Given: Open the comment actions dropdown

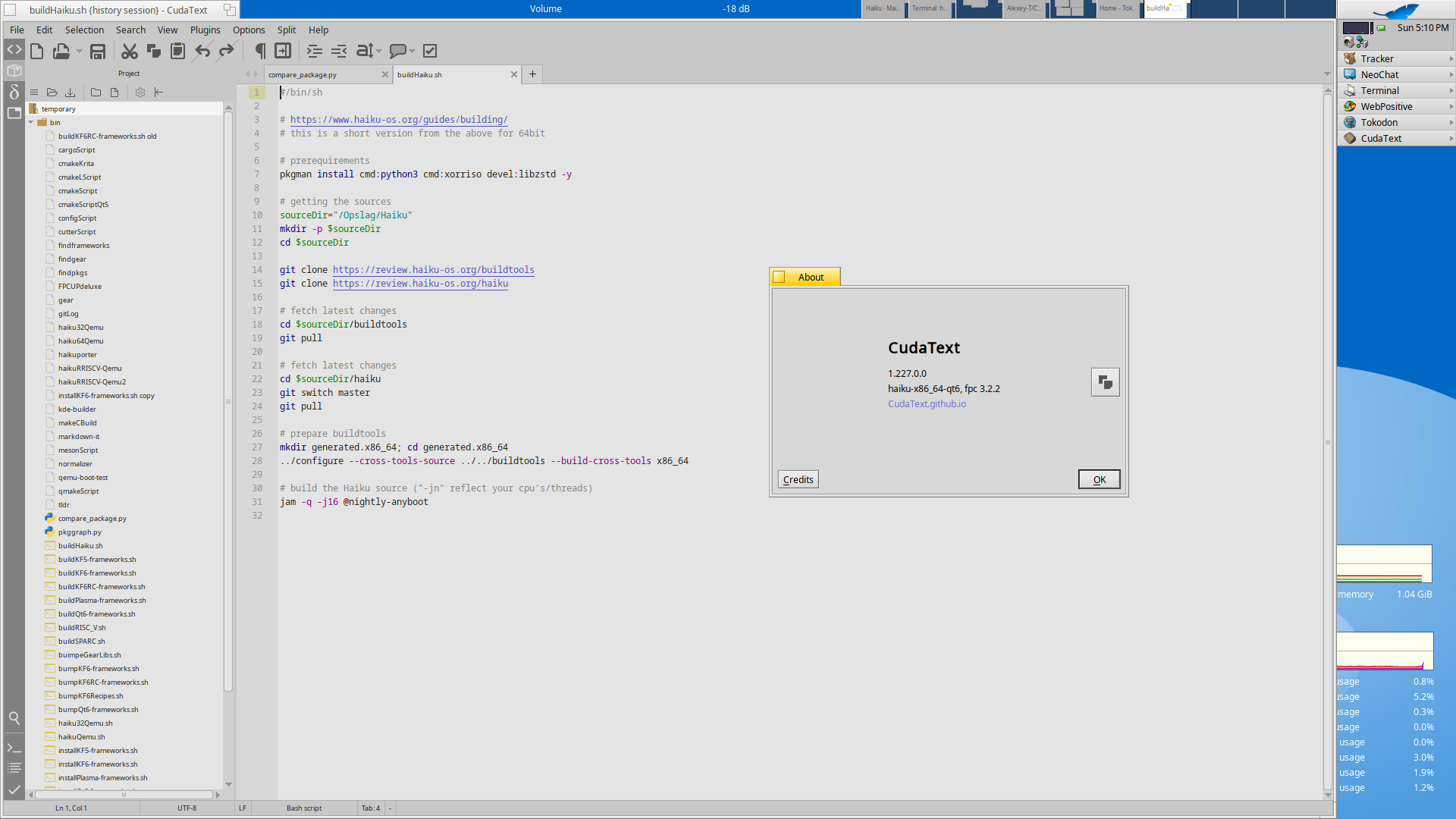Looking at the screenshot, I should pyautogui.click(x=402, y=51).
